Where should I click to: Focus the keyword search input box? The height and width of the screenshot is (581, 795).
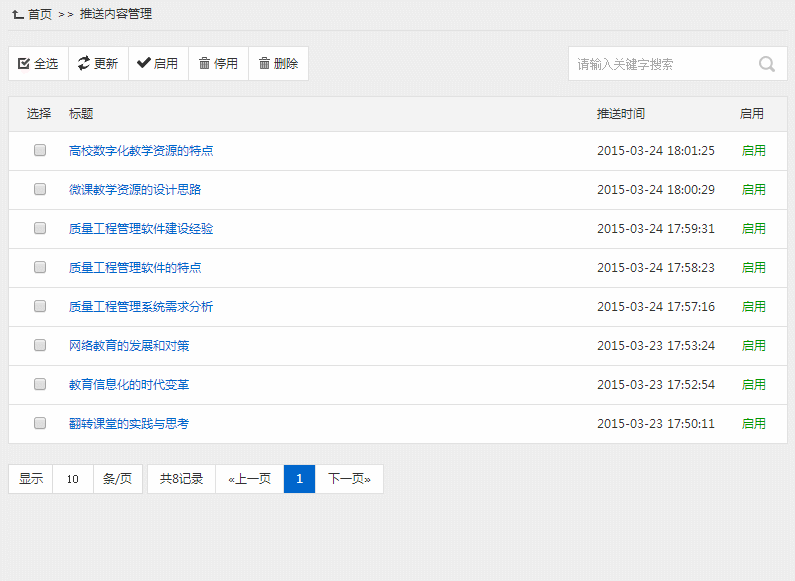(x=660, y=64)
